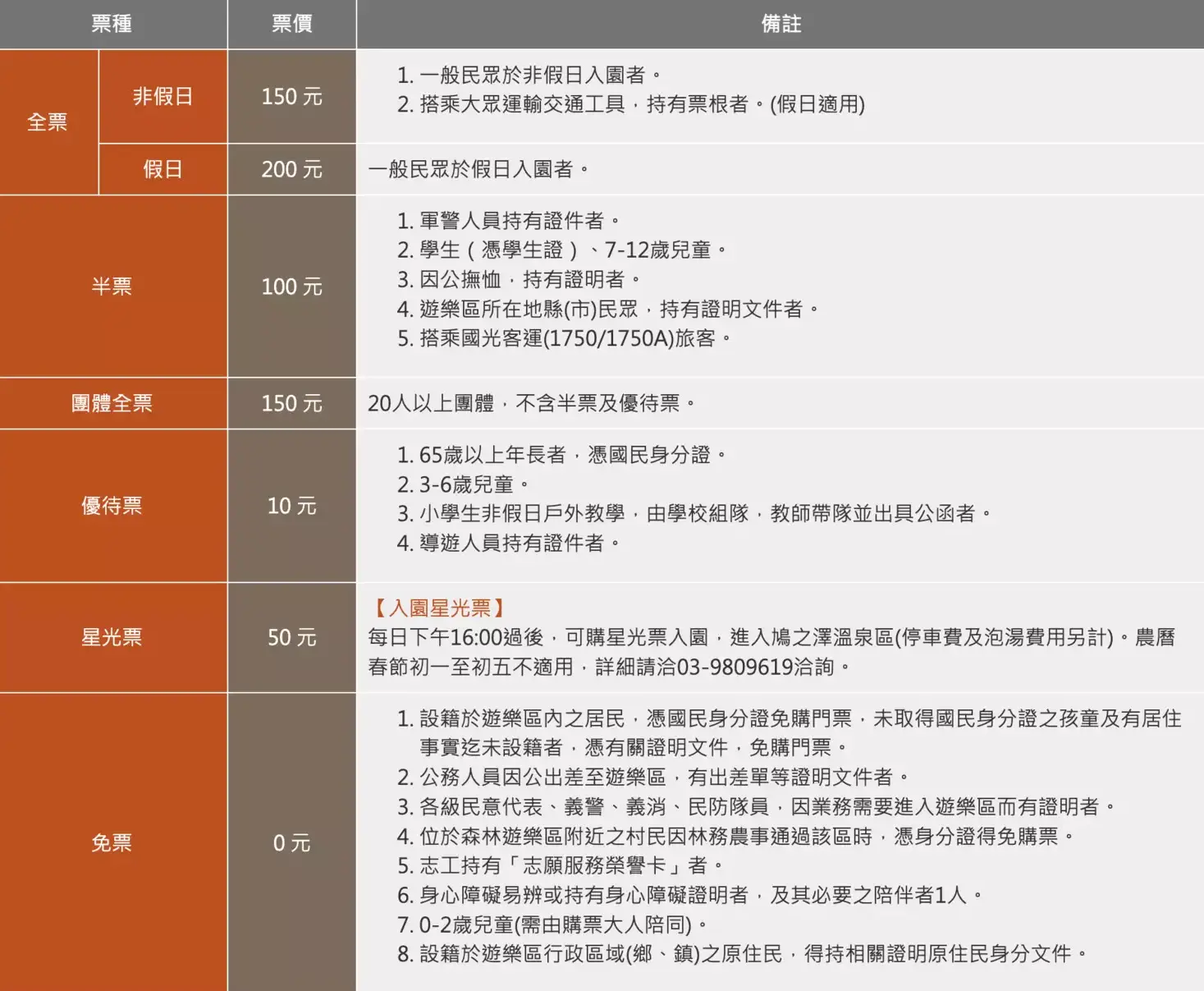Click the 100 元 price cell
This screenshot has width=1204, height=991.
(291, 287)
